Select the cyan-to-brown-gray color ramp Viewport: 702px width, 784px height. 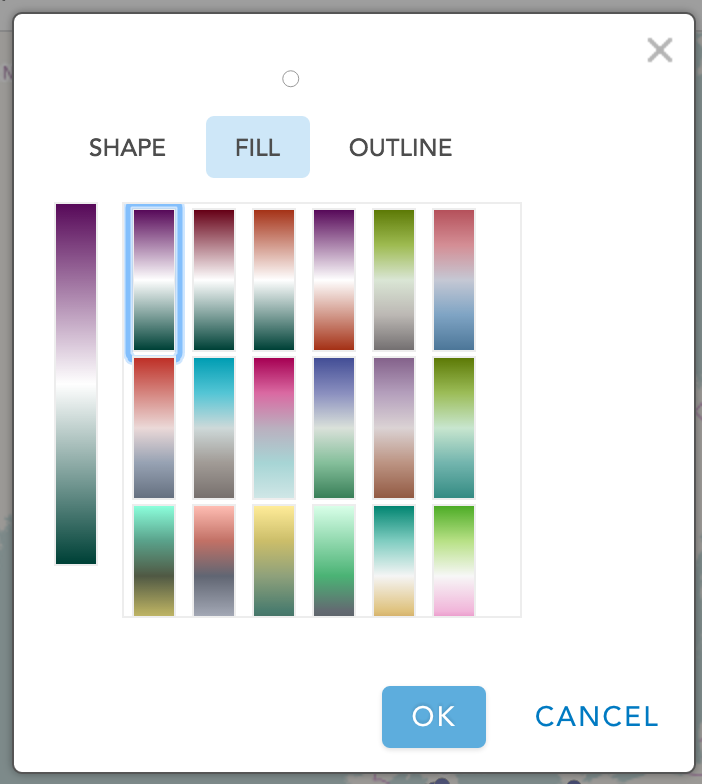(214, 428)
